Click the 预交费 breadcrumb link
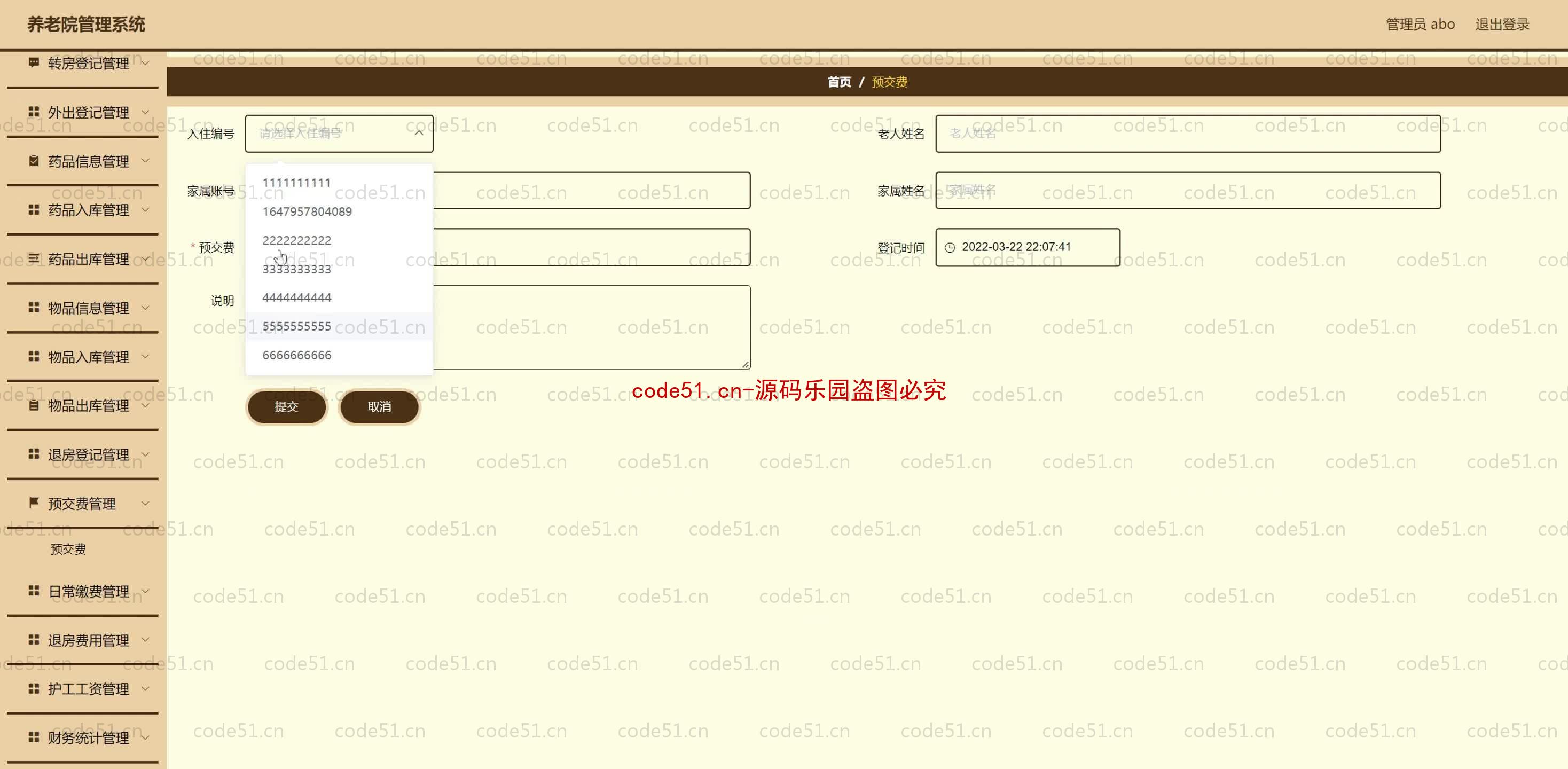This screenshot has height=769, width=1568. pyautogui.click(x=889, y=82)
